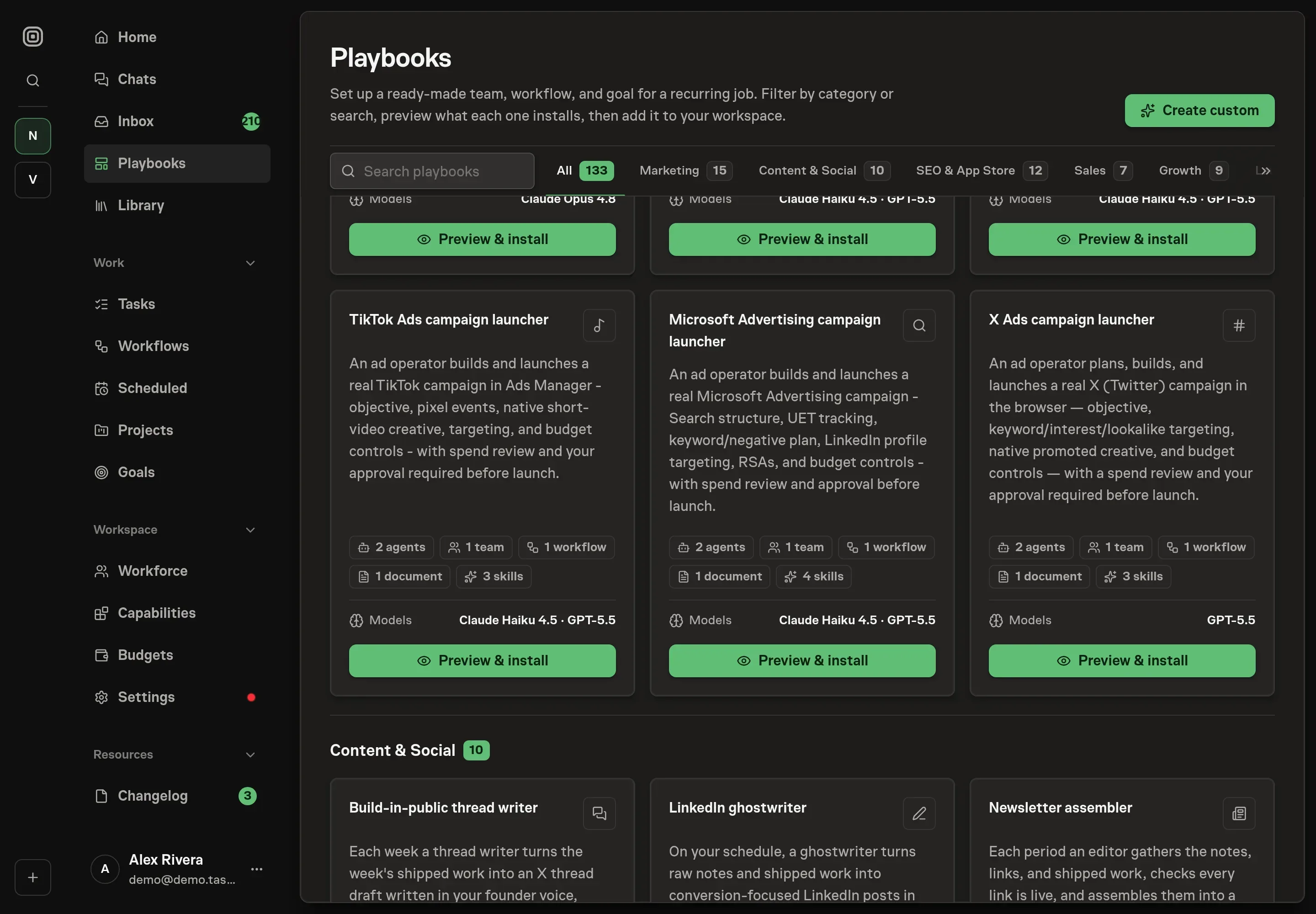
Task: Preview & install the TikTok Ads campaign launcher
Action: pyautogui.click(x=482, y=661)
